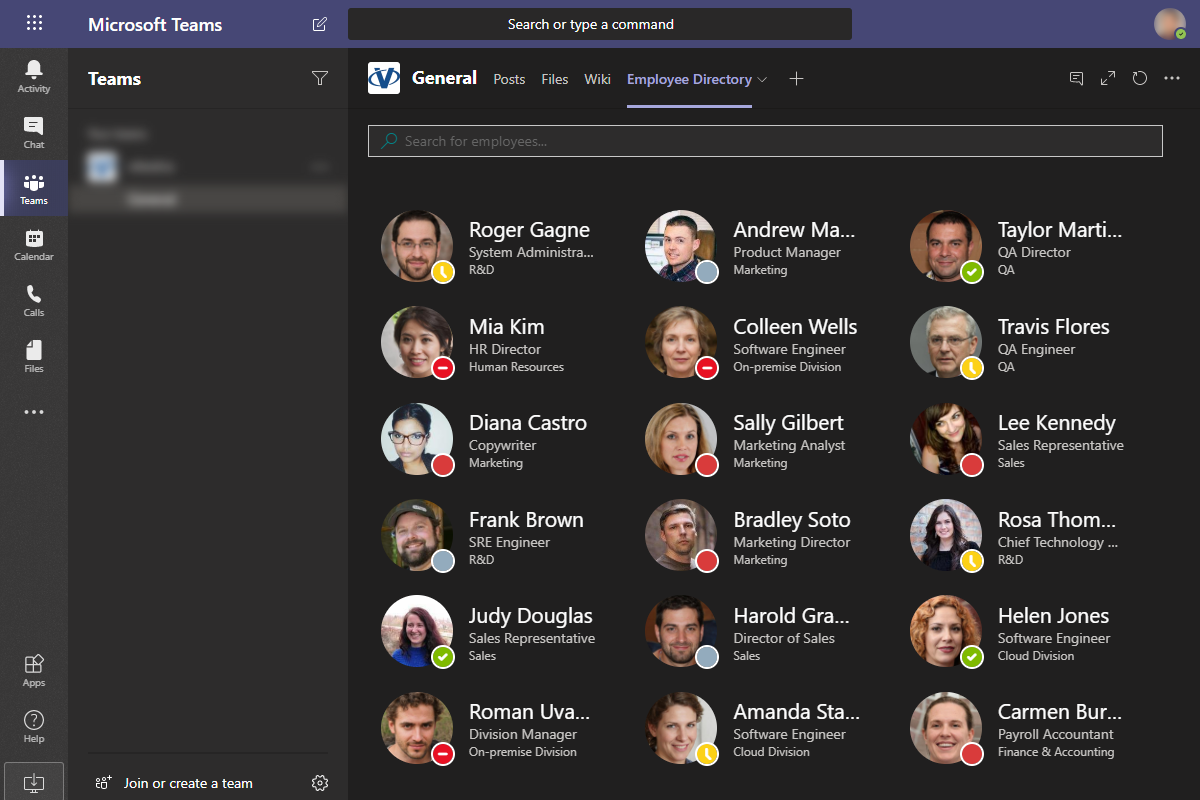
Task: Switch to the Chat section
Action: (34, 131)
